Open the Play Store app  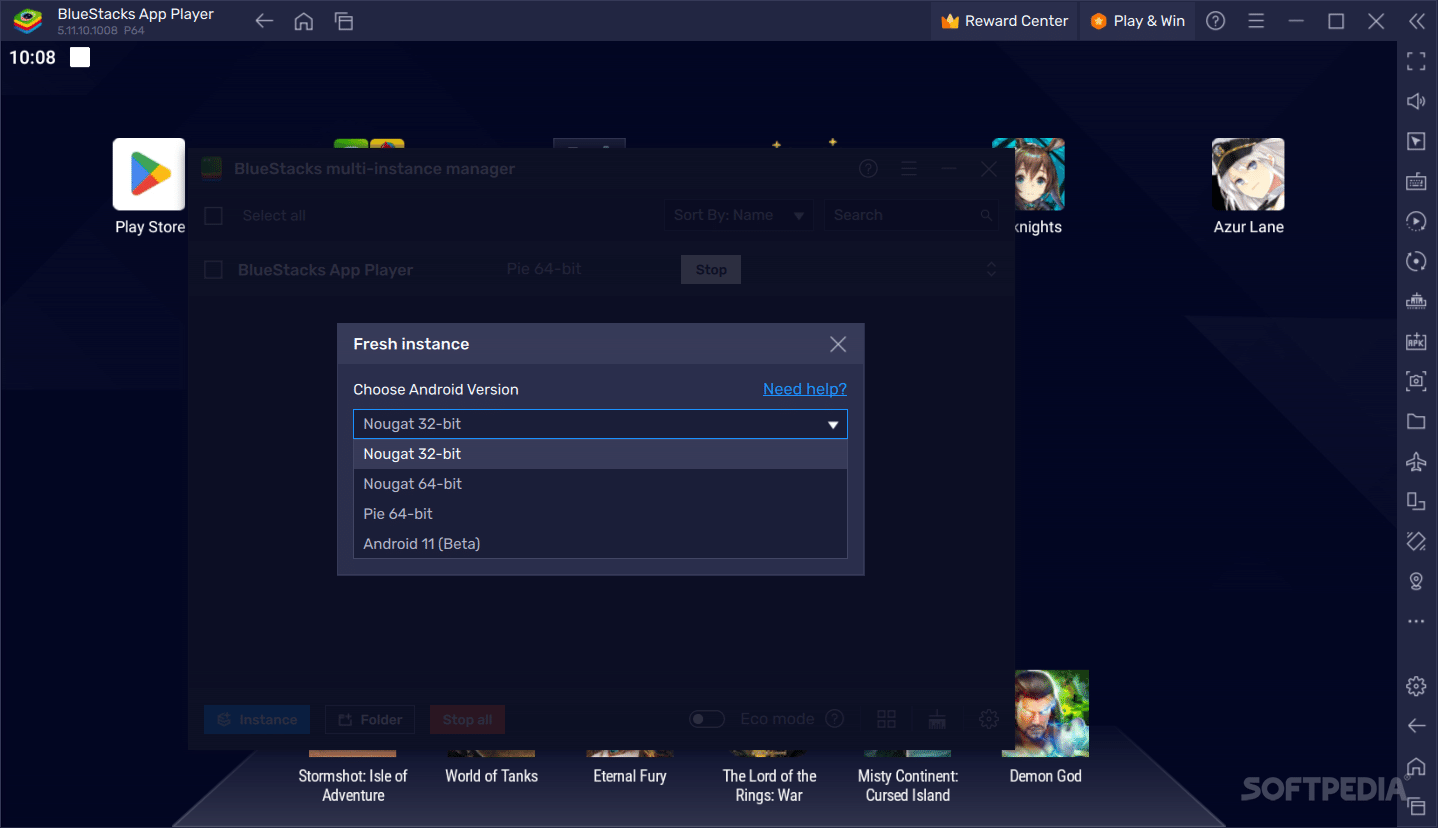click(x=149, y=187)
